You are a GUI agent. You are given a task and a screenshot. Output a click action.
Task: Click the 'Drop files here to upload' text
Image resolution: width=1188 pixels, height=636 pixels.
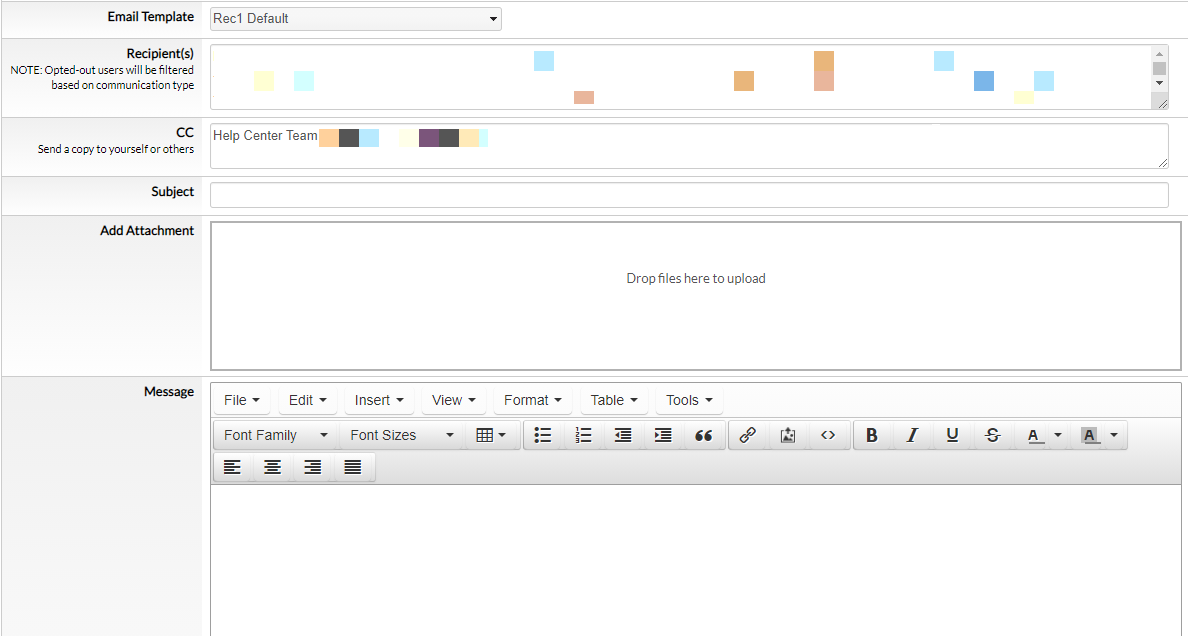click(696, 278)
